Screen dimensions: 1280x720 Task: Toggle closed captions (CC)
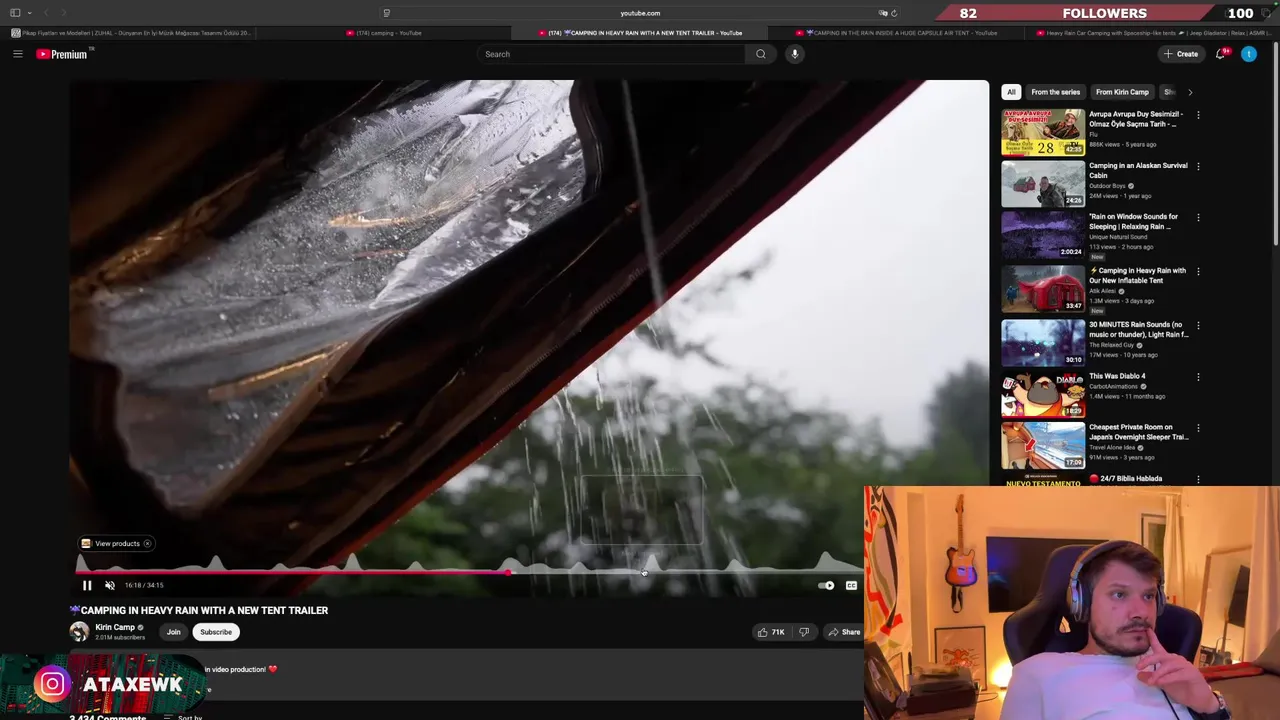pyautogui.click(x=851, y=586)
